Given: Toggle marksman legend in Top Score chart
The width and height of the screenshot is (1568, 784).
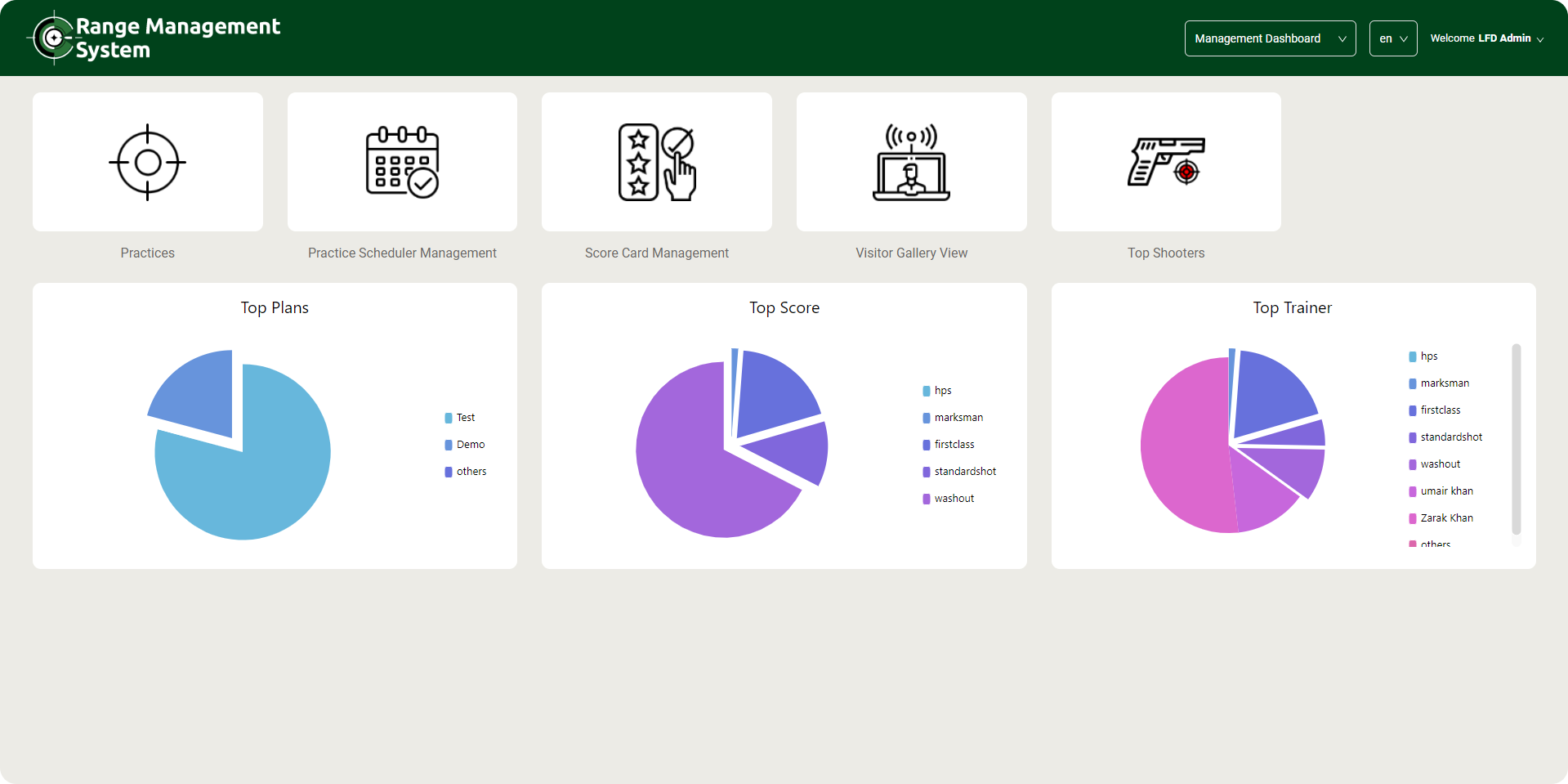Looking at the screenshot, I should (x=958, y=418).
